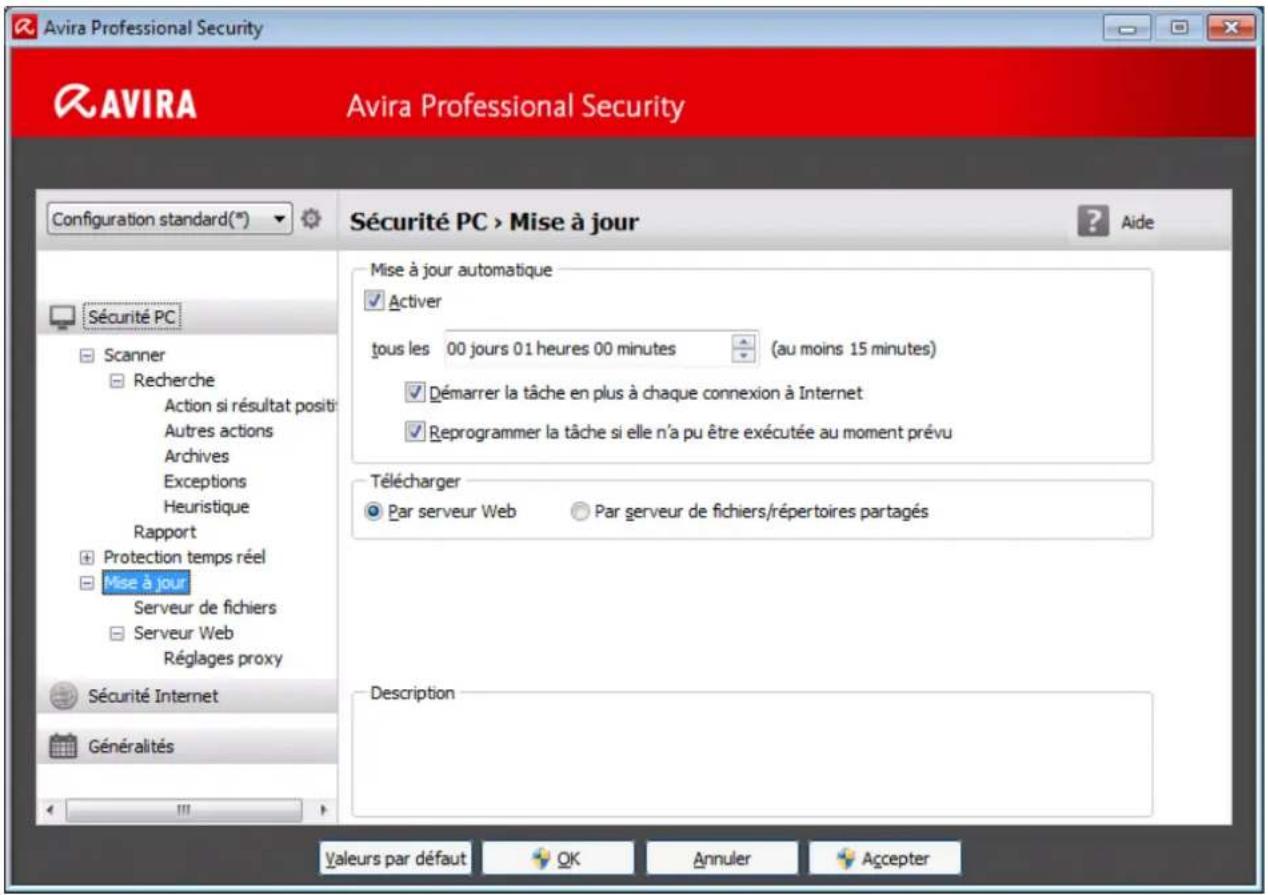Collapse the Scanner tree node

(86, 355)
